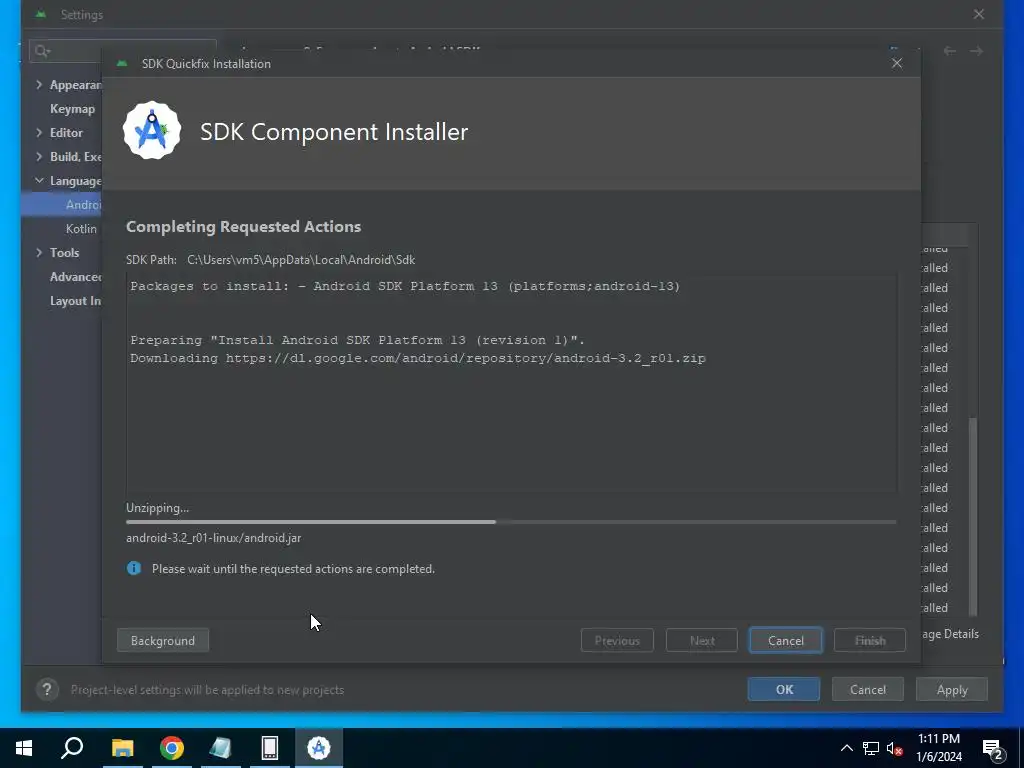
Task: Launch Google Chrome from the taskbar
Action: (x=172, y=748)
